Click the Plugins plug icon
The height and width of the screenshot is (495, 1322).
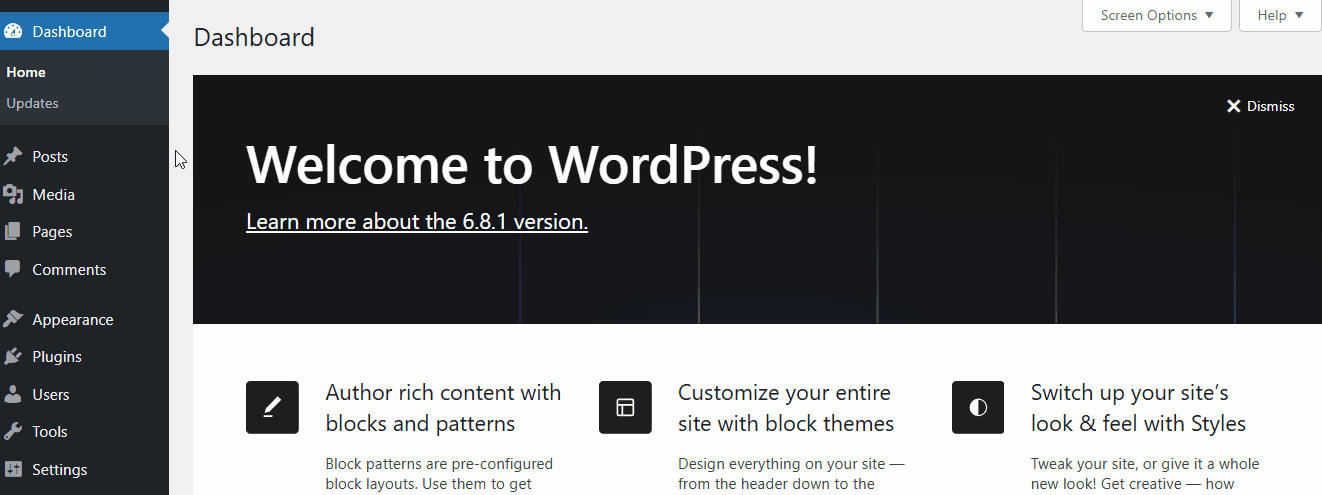(12, 357)
